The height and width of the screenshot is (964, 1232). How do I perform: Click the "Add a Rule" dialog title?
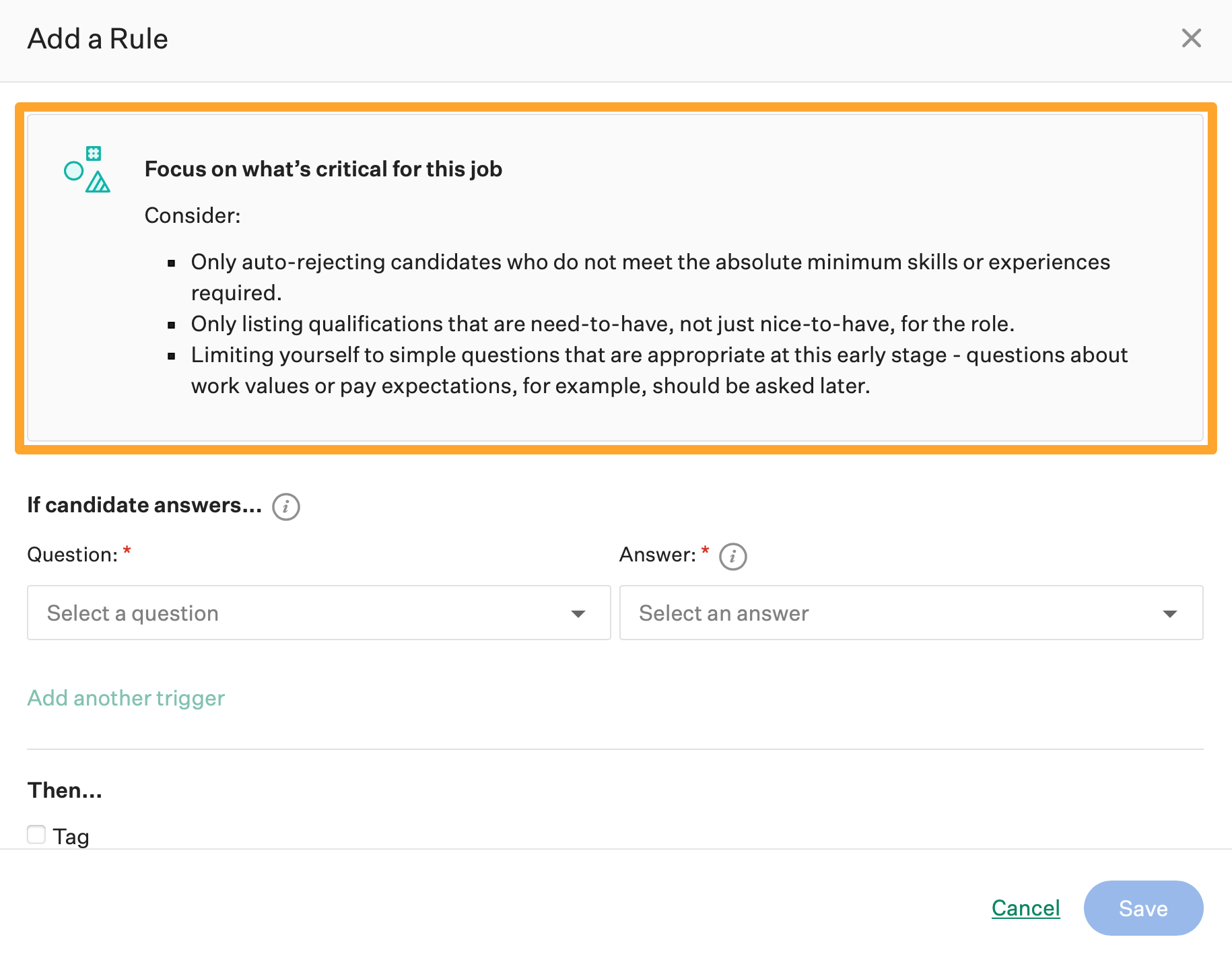98,39
